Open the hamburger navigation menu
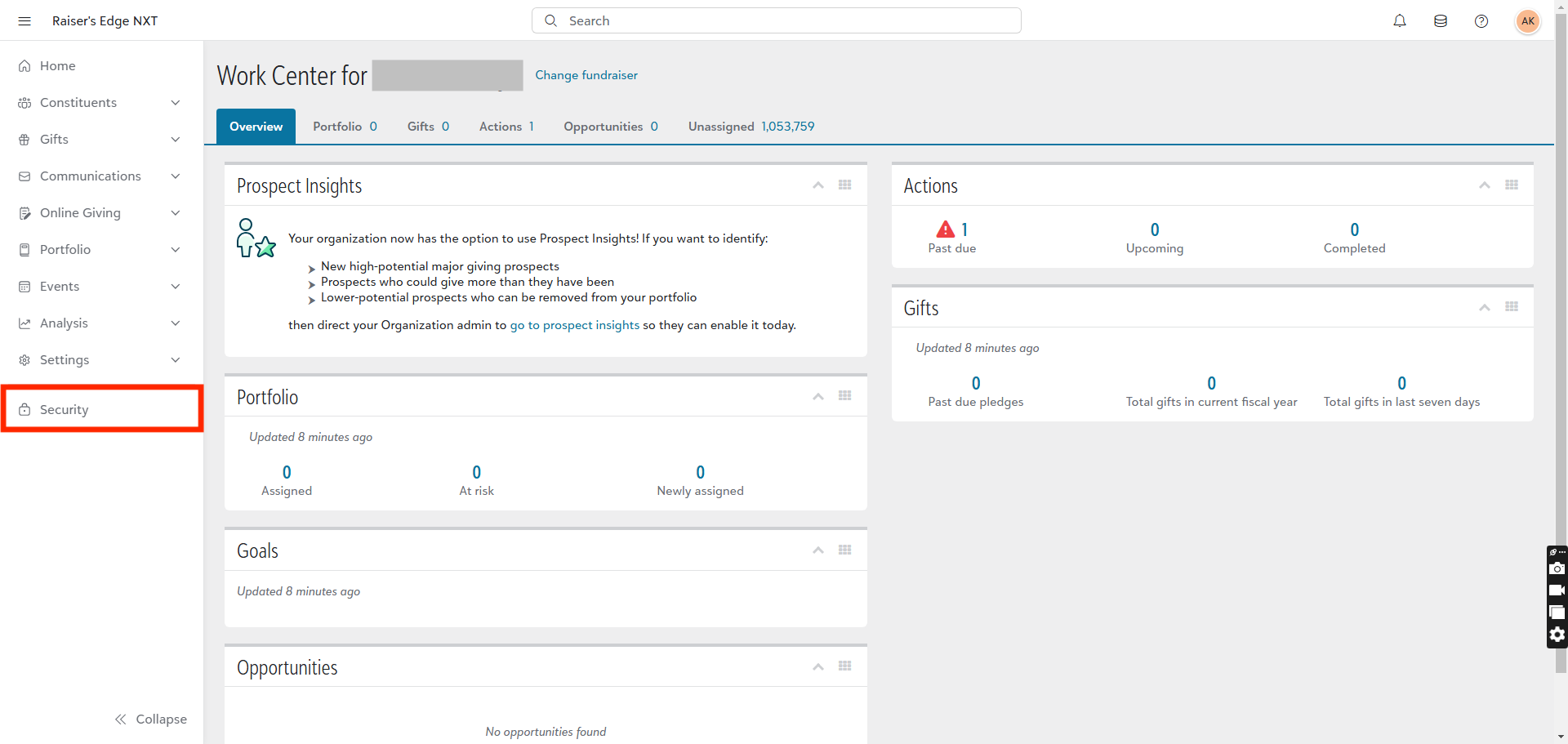The image size is (1568, 744). tap(24, 21)
